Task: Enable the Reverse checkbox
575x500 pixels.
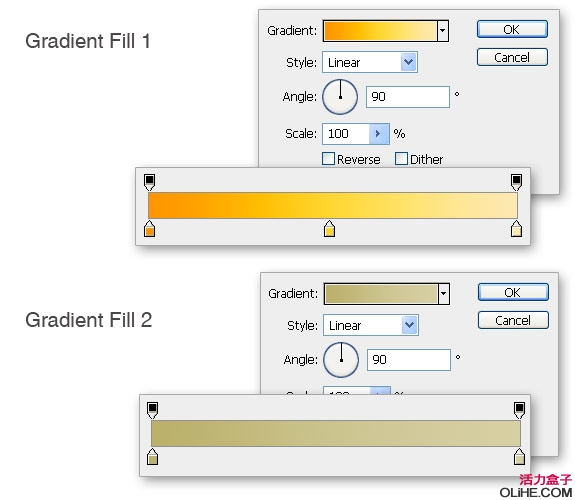Action: pos(328,159)
